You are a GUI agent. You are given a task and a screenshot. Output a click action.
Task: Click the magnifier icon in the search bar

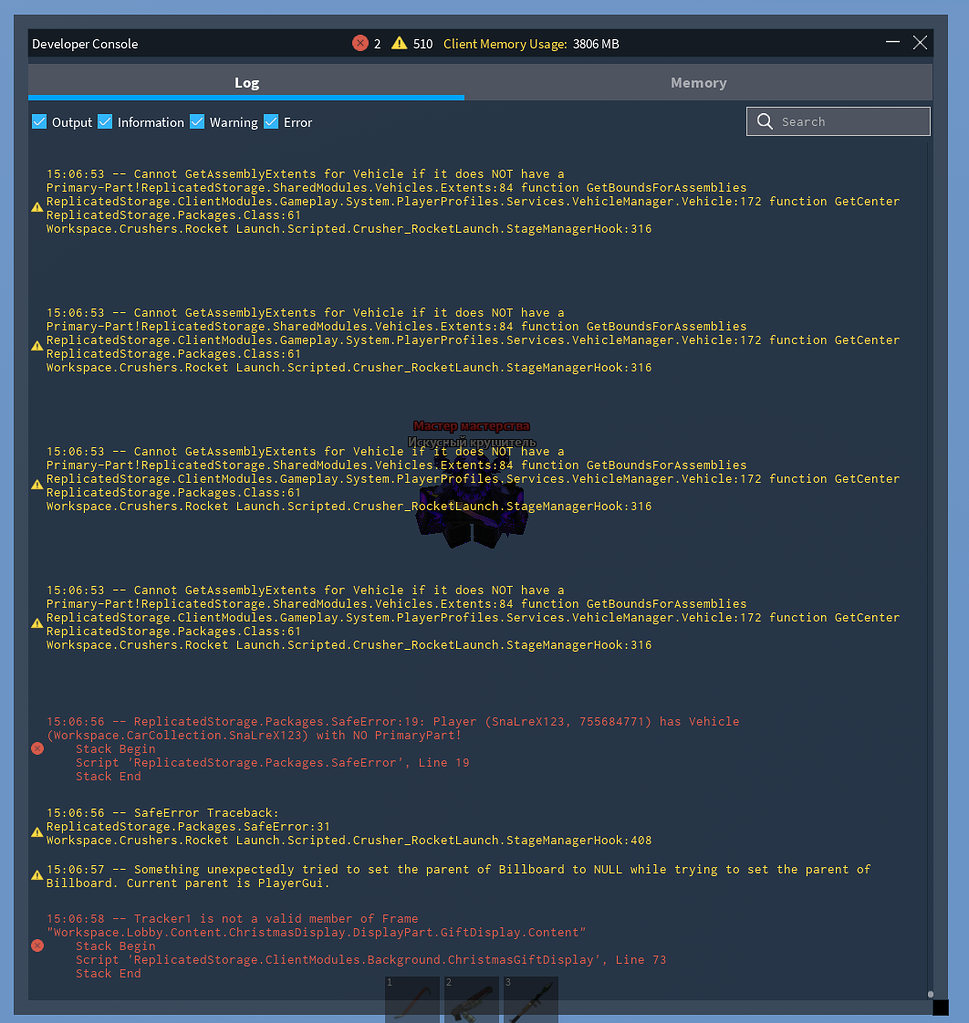point(763,121)
